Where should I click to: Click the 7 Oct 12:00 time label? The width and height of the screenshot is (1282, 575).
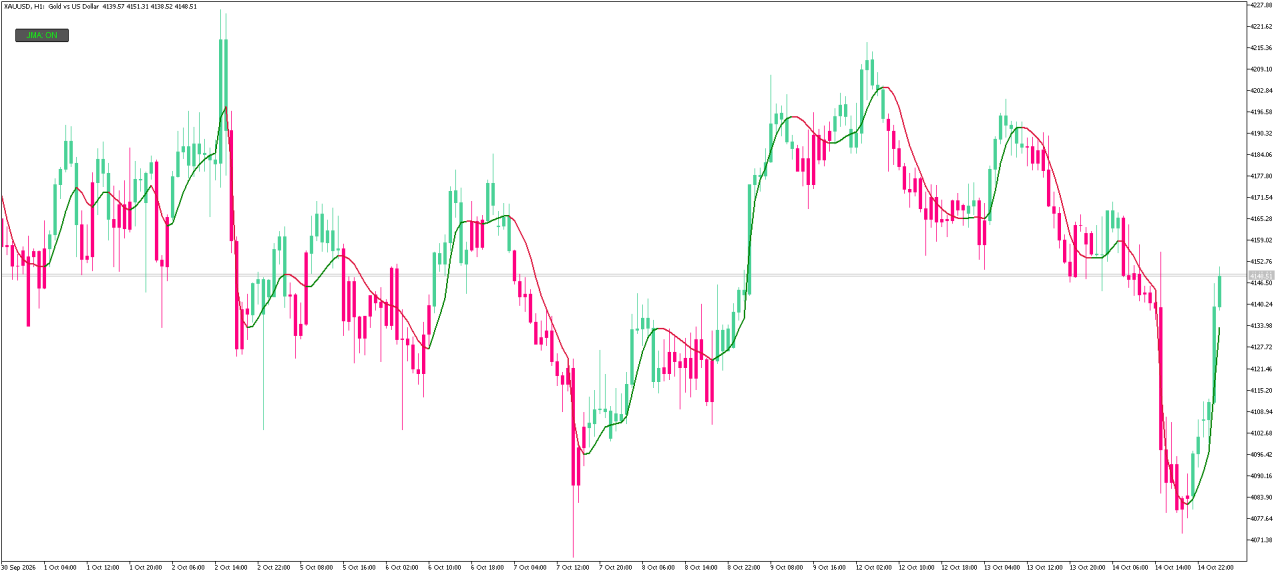point(574,567)
